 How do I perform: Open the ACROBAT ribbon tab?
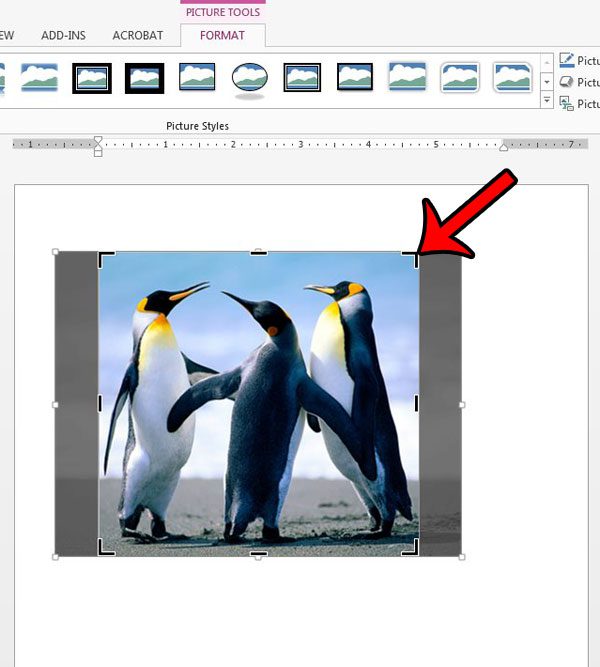pyautogui.click(x=137, y=35)
